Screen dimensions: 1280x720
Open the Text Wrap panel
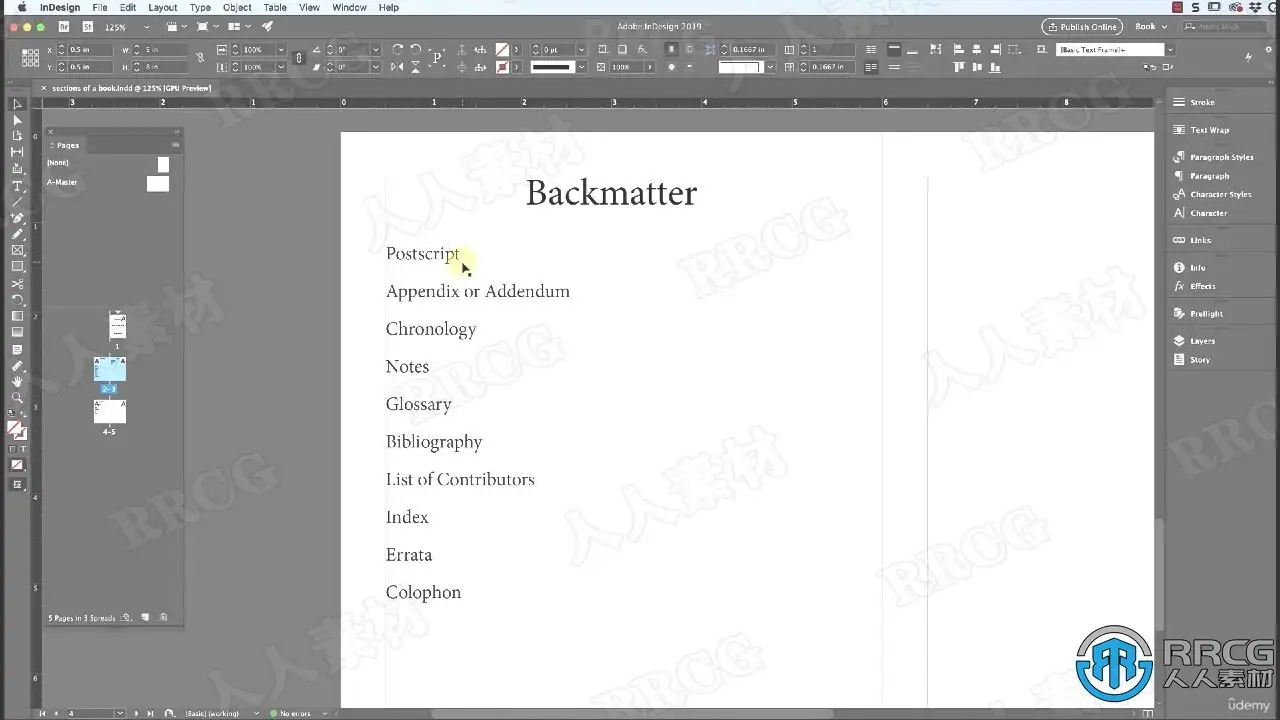1209,130
